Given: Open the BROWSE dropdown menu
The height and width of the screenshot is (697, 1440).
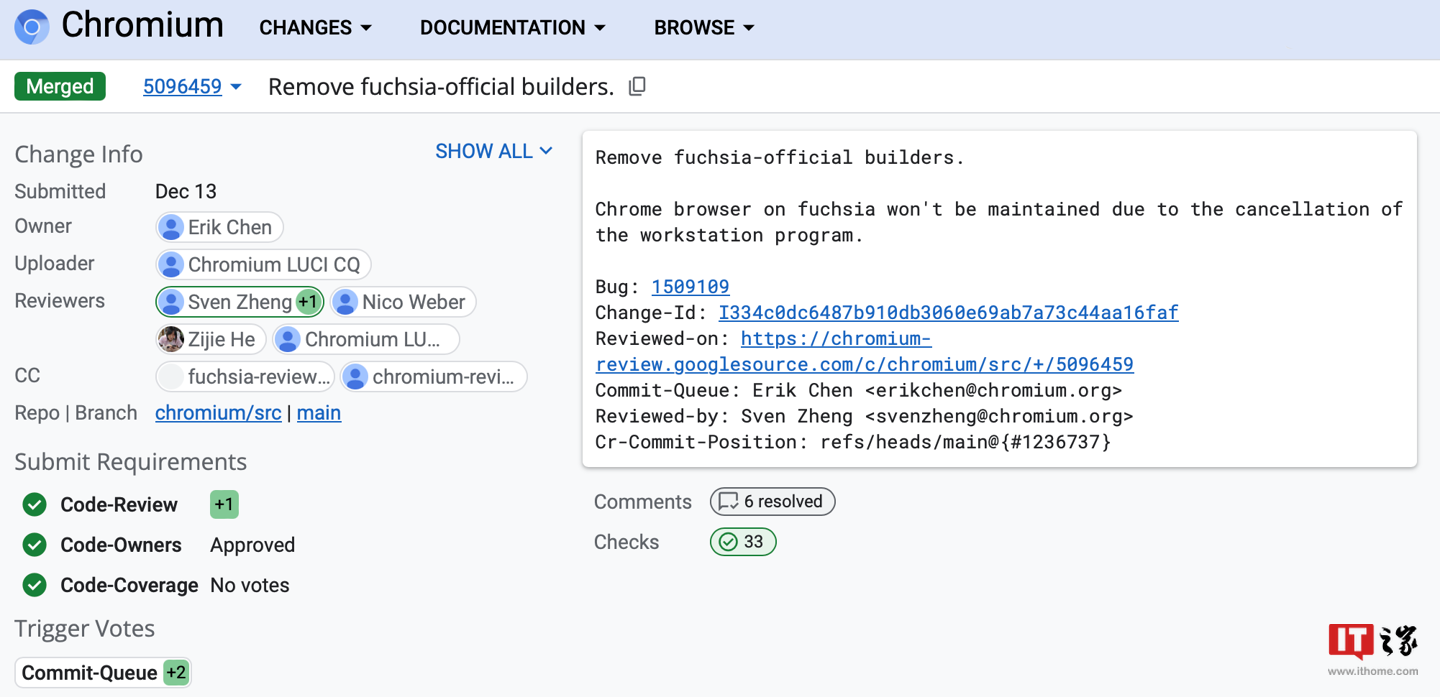Looking at the screenshot, I should [704, 28].
